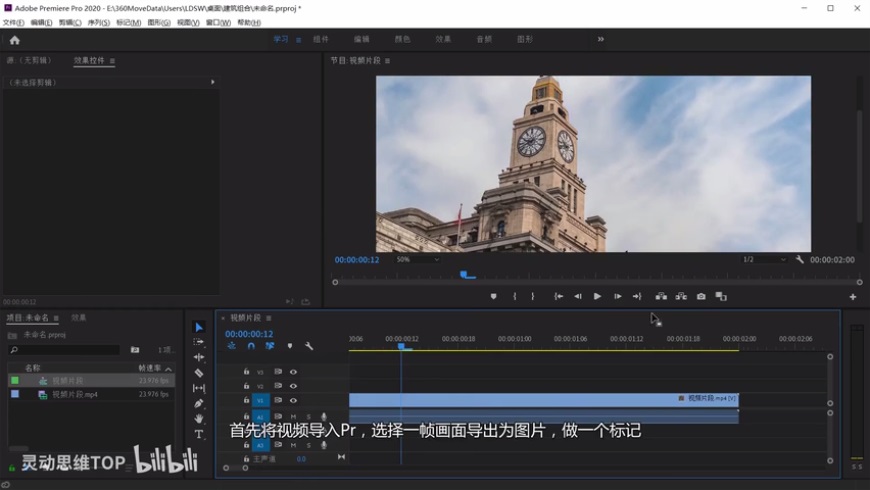
Task: Open the 编辑 menu
Action: click(41, 23)
